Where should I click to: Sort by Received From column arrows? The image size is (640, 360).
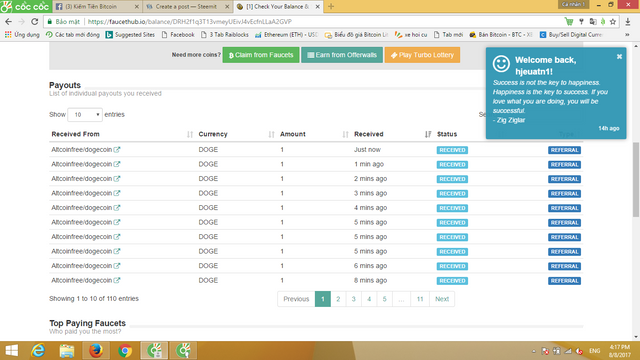190,134
